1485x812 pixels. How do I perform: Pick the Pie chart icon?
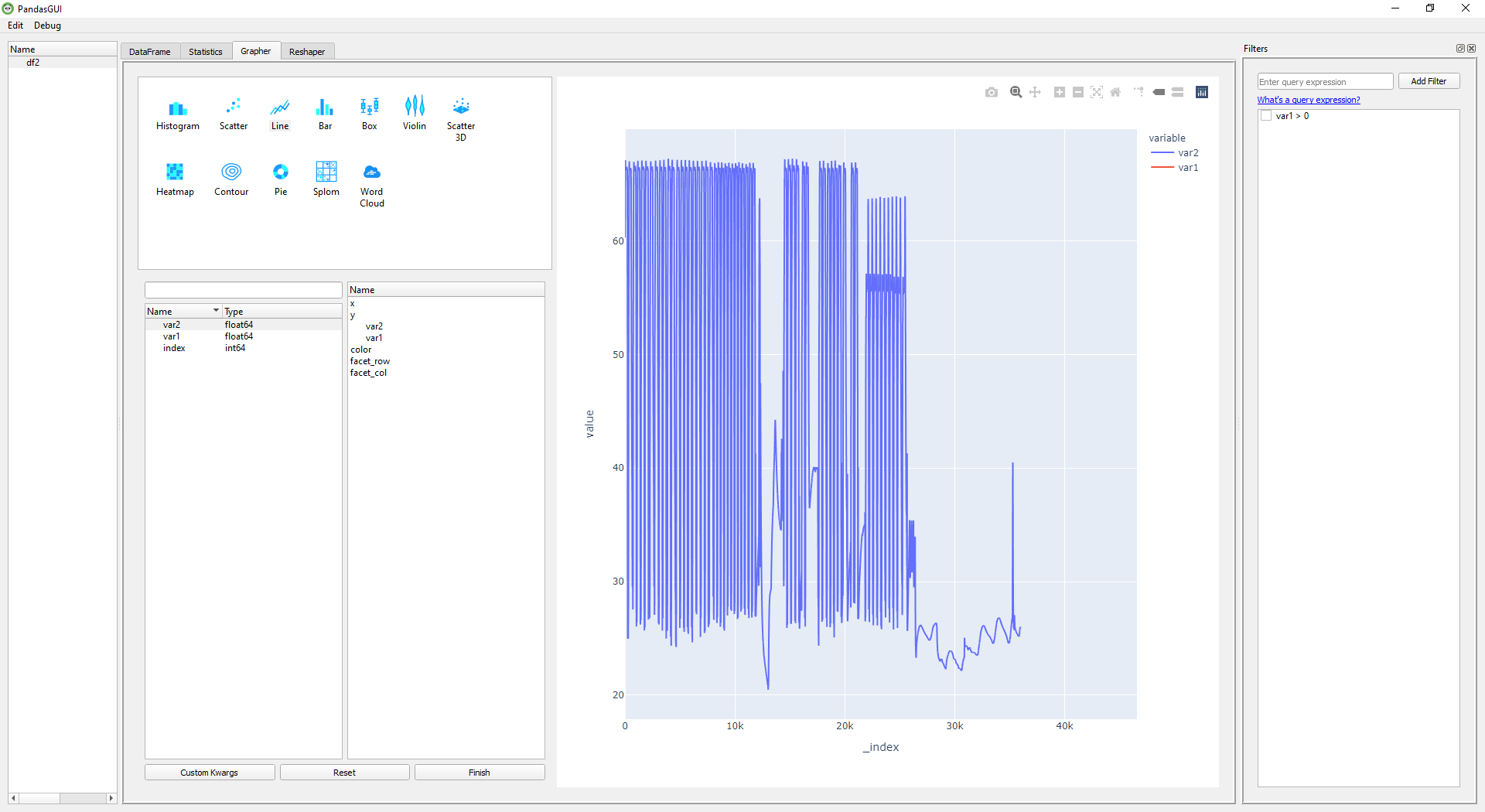[281, 179]
